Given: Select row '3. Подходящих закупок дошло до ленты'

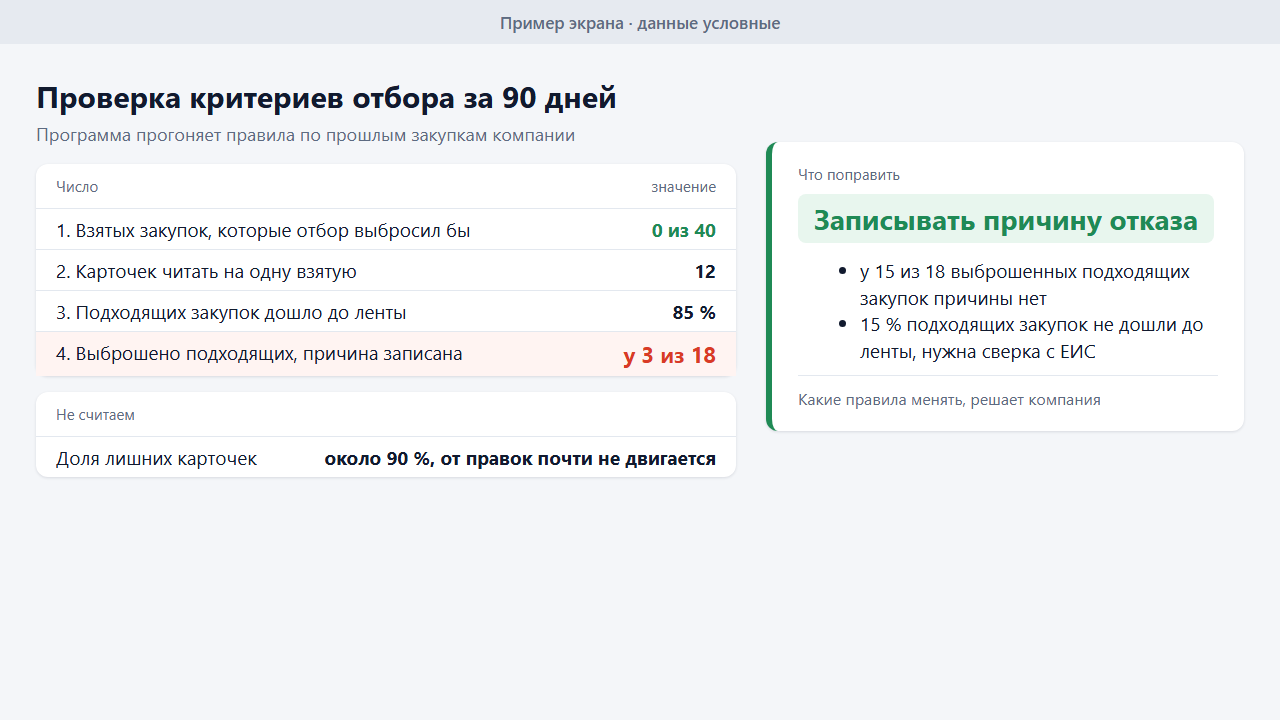Looking at the screenshot, I should point(386,312).
